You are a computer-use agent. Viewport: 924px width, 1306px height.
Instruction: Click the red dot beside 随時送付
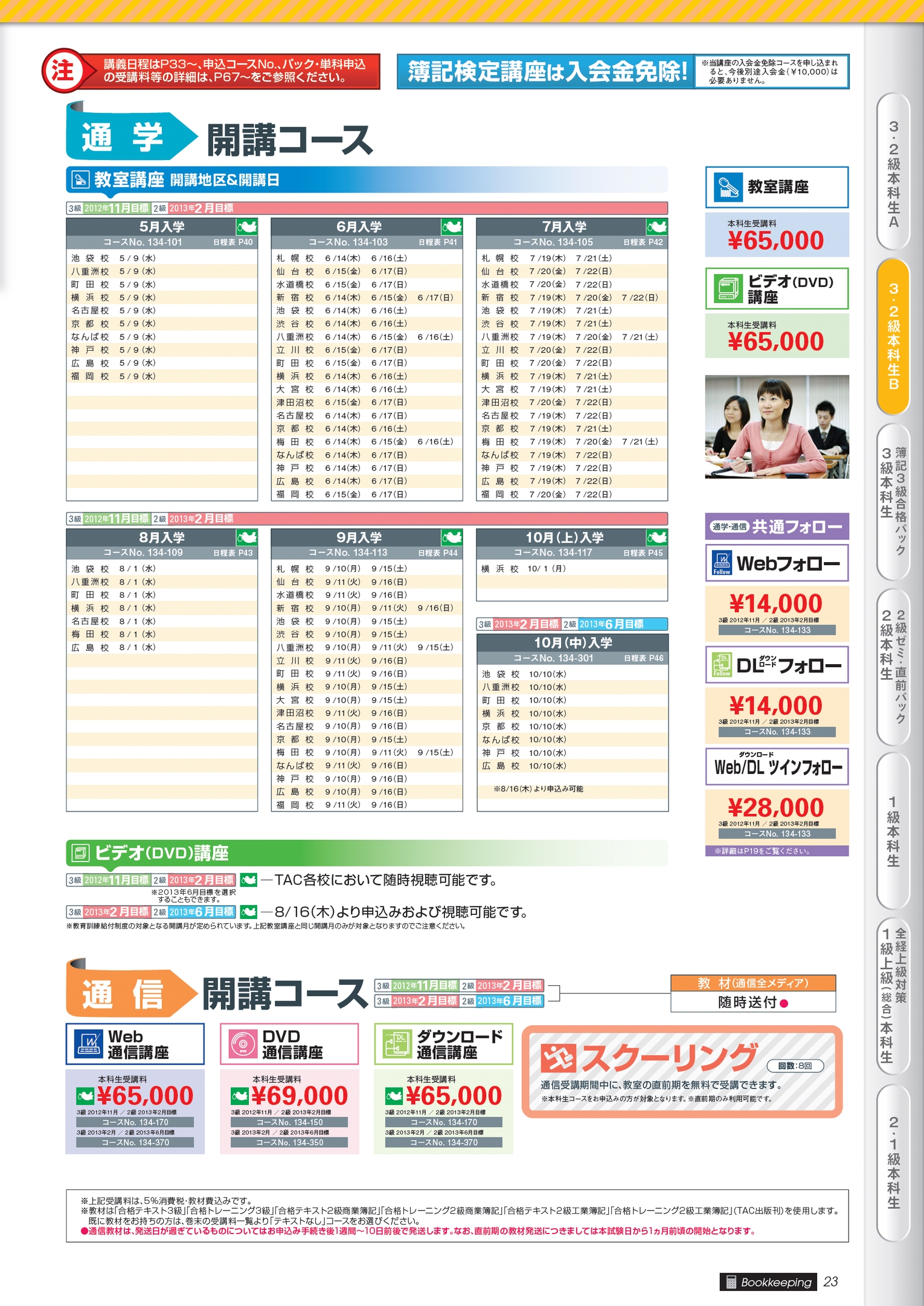pyautogui.click(x=784, y=1004)
